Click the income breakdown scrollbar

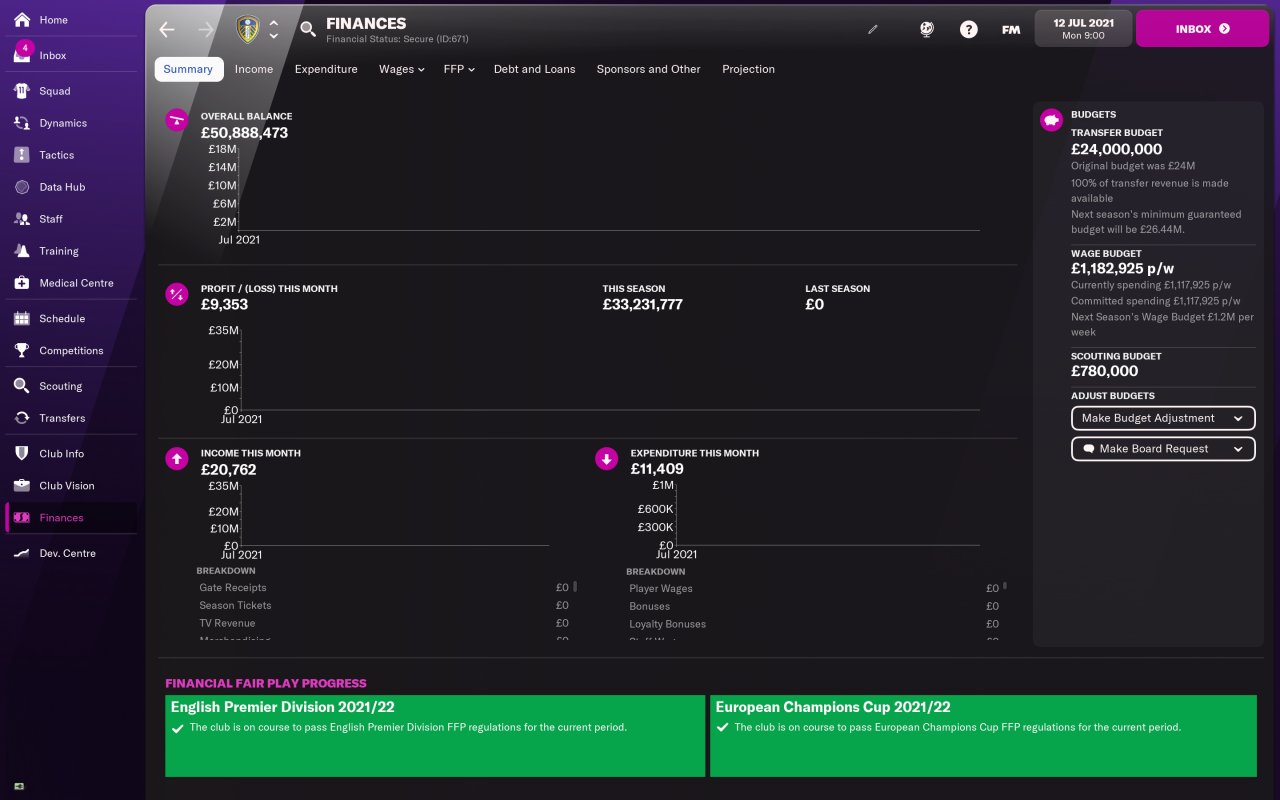coord(575,586)
